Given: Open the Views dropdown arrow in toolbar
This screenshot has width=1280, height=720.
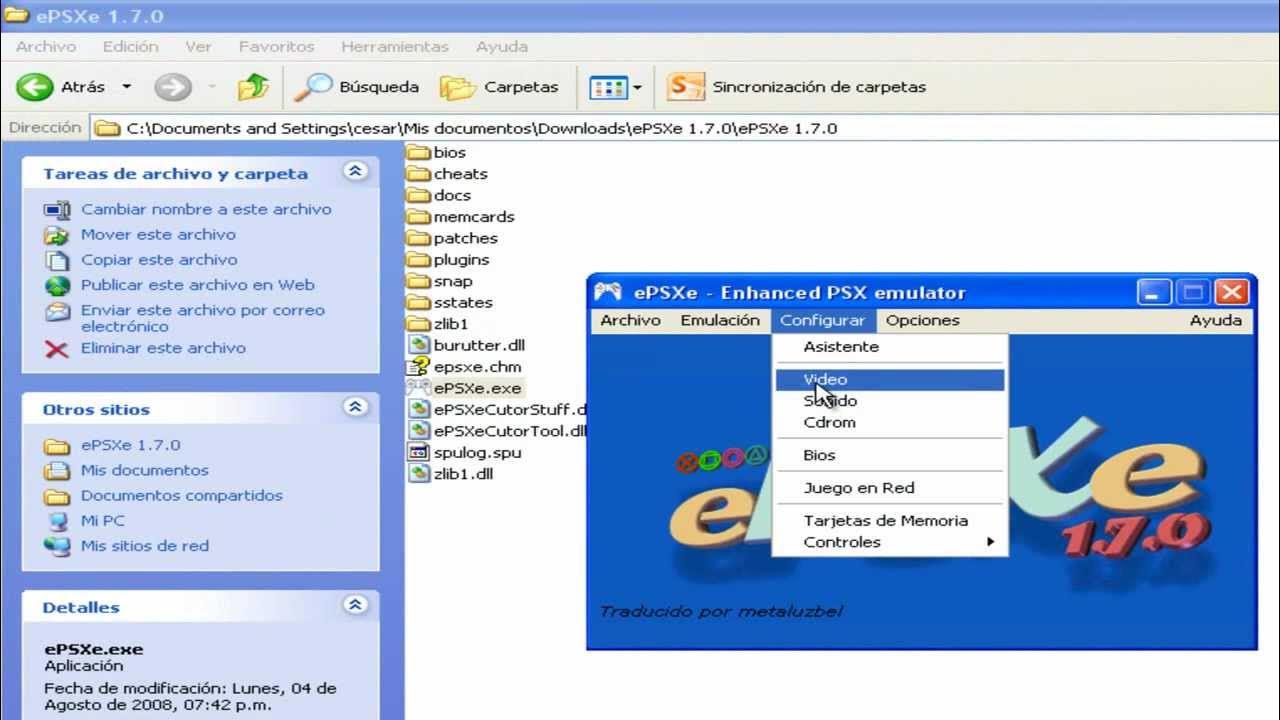Looking at the screenshot, I should click(637, 88).
